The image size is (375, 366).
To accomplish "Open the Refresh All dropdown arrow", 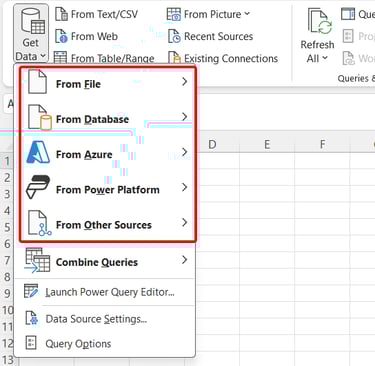I will click(325, 58).
